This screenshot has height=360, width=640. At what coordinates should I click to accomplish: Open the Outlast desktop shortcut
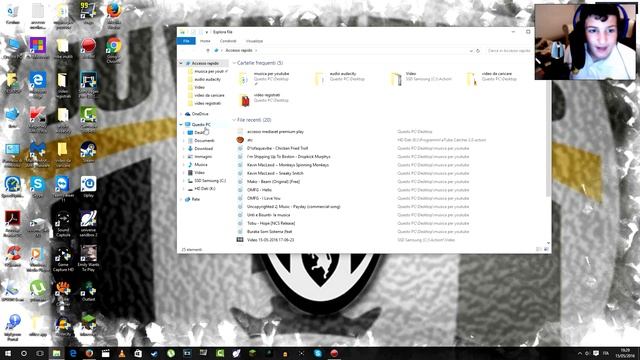(88, 291)
